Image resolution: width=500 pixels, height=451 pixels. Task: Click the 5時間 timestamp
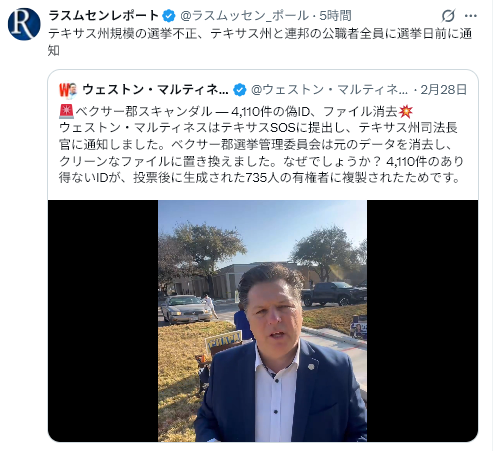coord(335,16)
